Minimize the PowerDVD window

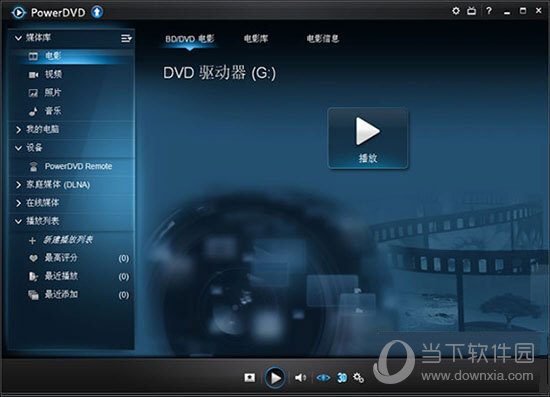point(507,13)
